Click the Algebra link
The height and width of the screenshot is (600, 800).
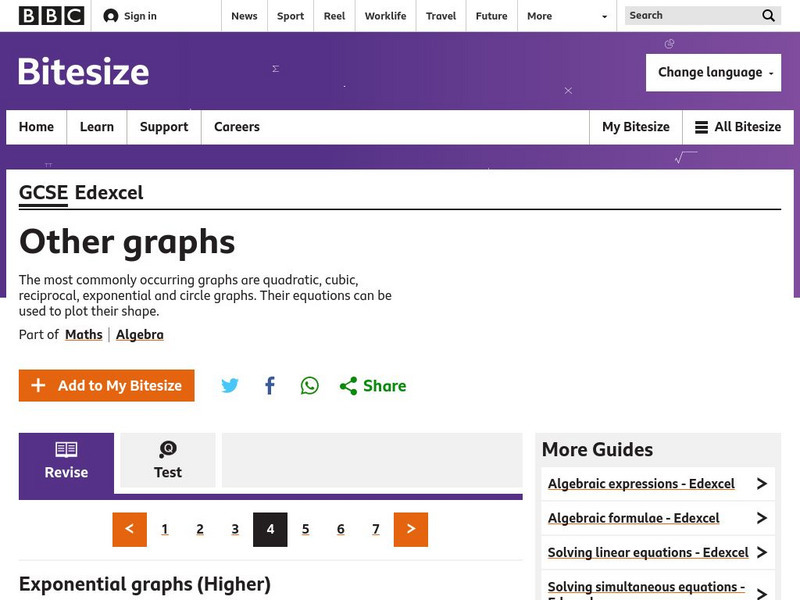140,335
